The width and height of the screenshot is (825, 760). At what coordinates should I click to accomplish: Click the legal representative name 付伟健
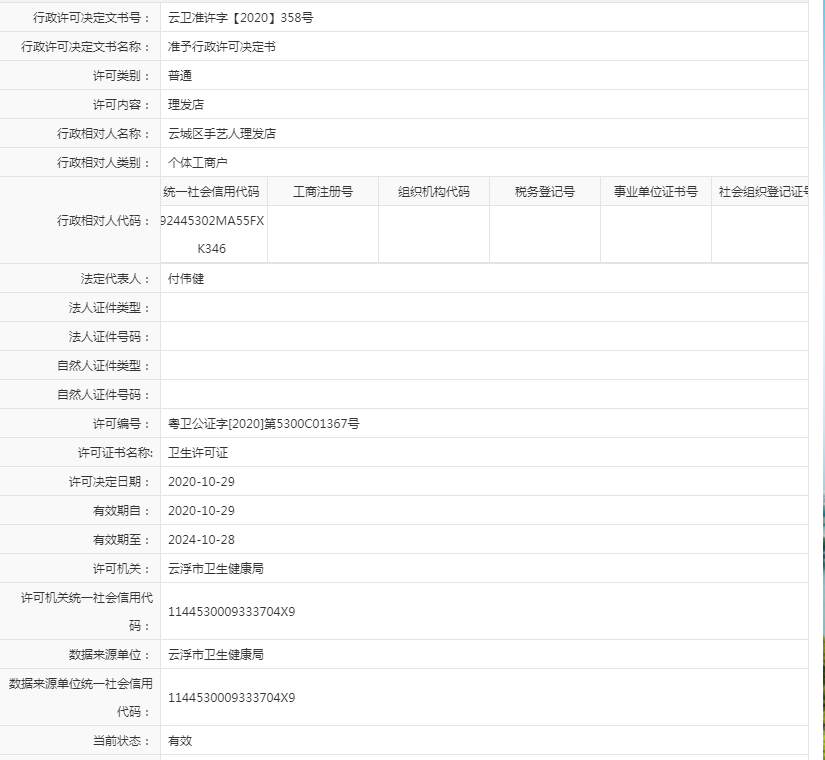point(183,280)
